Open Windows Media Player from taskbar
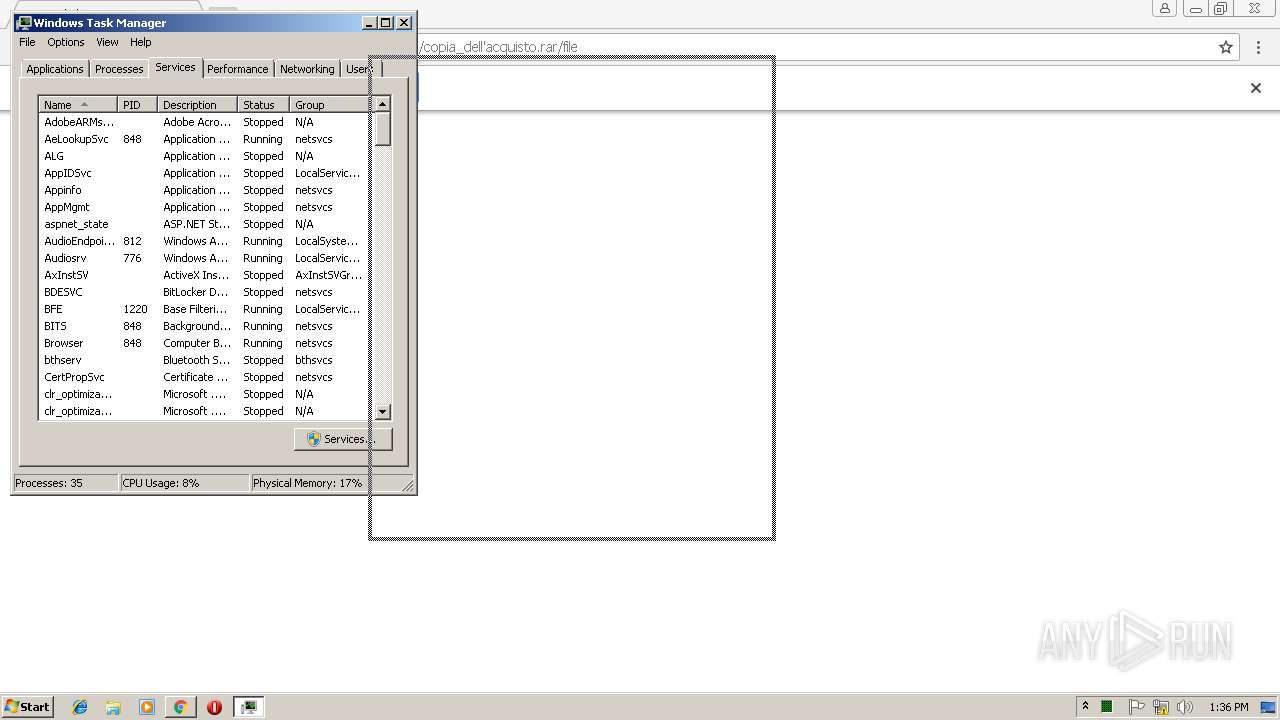The height and width of the screenshot is (720, 1280). [147, 707]
